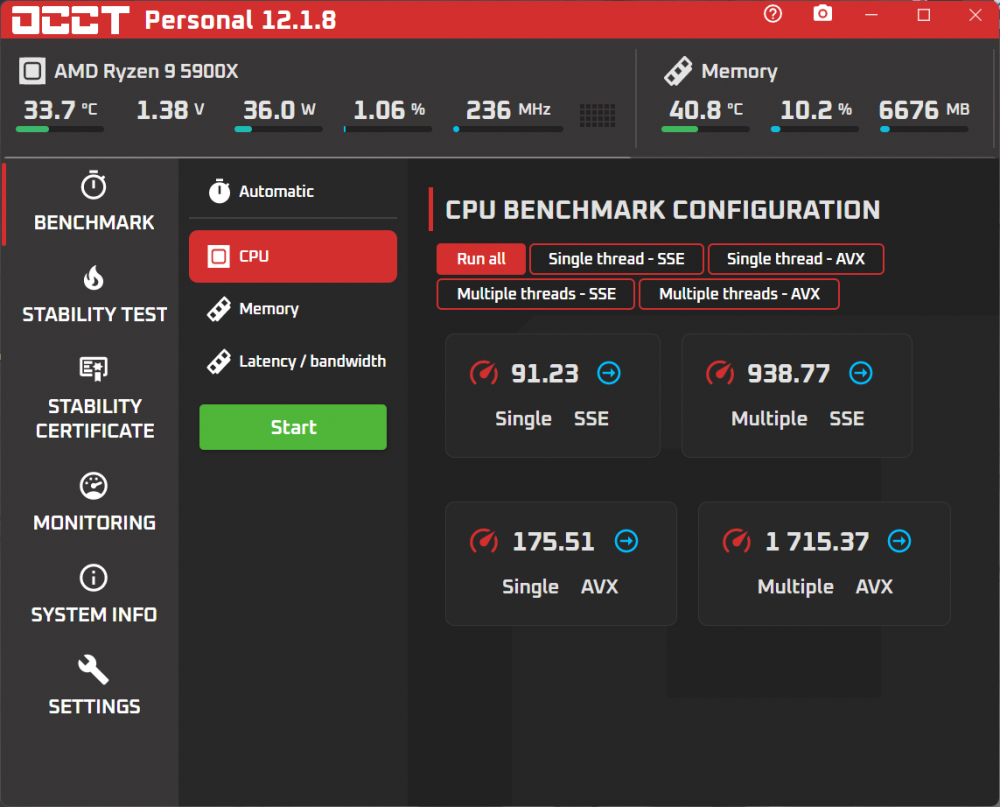The height and width of the screenshot is (807, 1000).
Task: Open the Benchmark section in sidebar
Action: (94, 202)
